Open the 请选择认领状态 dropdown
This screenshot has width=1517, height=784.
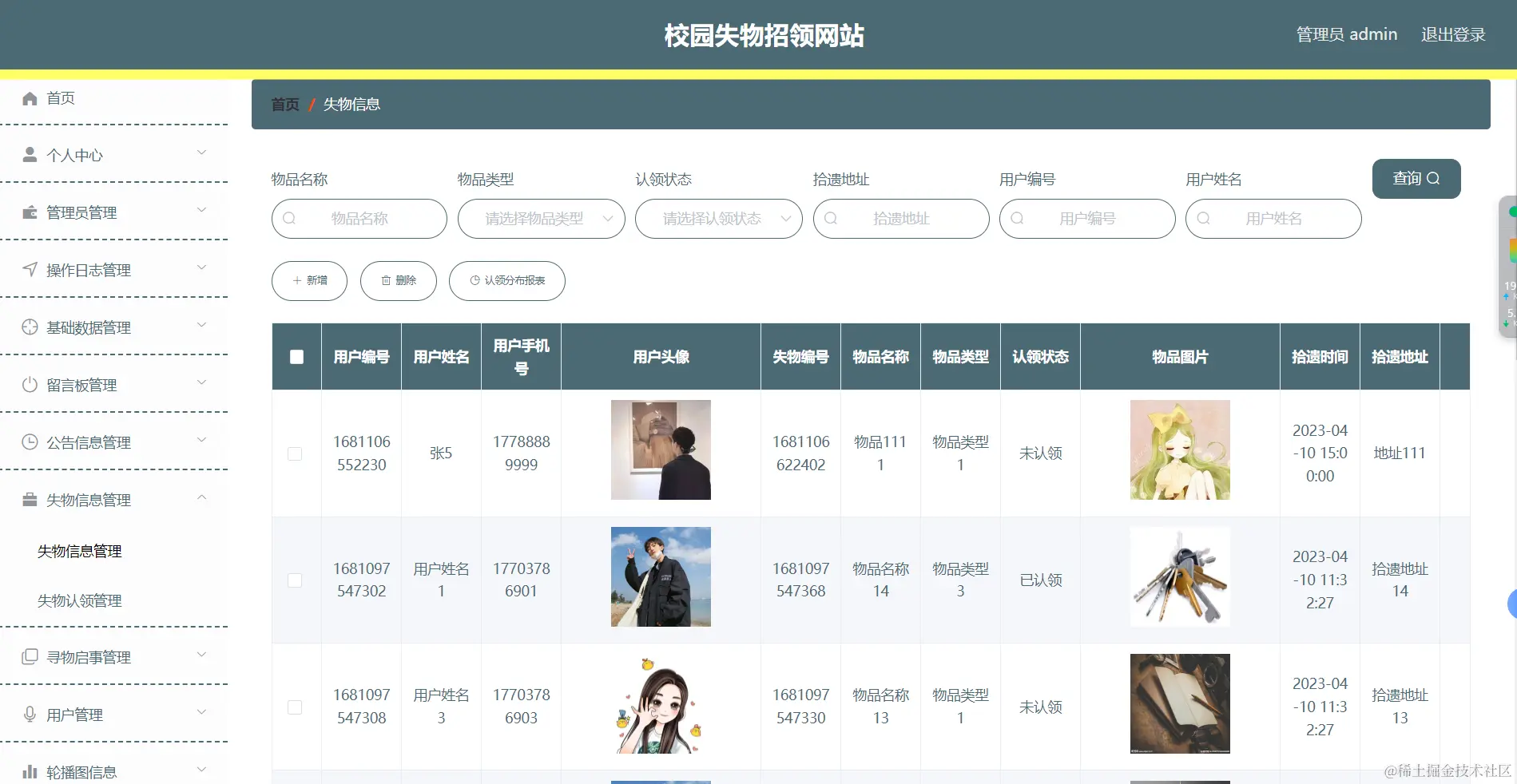point(719,219)
